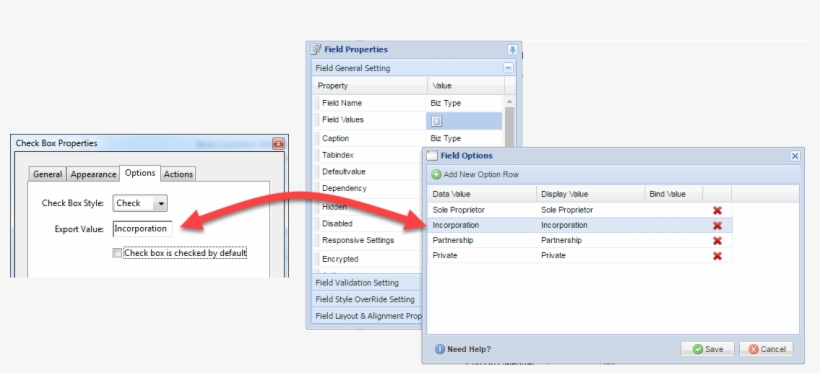The image size is (820, 373).
Task: Click the Export Value input field
Action: click(143, 229)
